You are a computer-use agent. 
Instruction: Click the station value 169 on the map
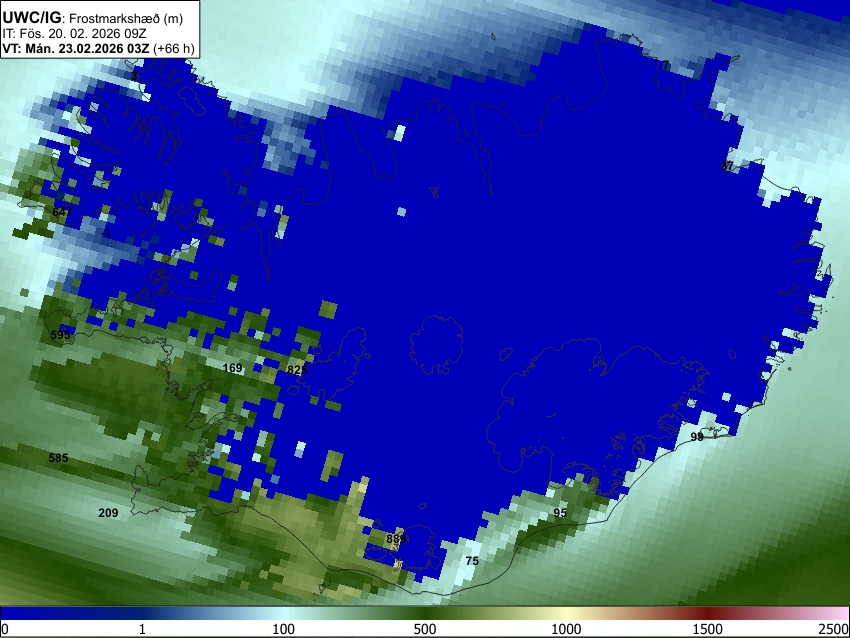coord(233,368)
